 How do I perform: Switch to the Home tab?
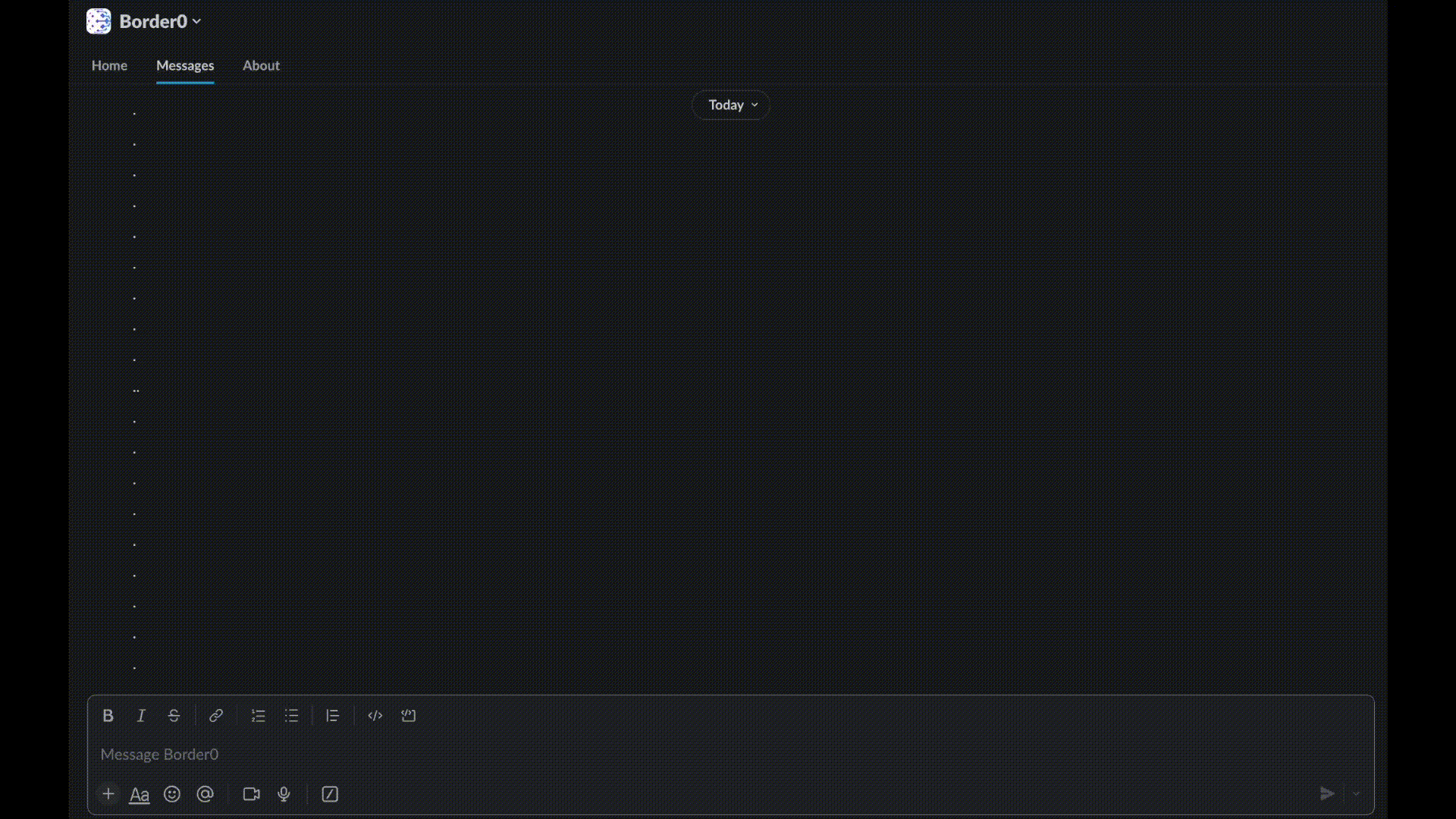(x=109, y=65)
